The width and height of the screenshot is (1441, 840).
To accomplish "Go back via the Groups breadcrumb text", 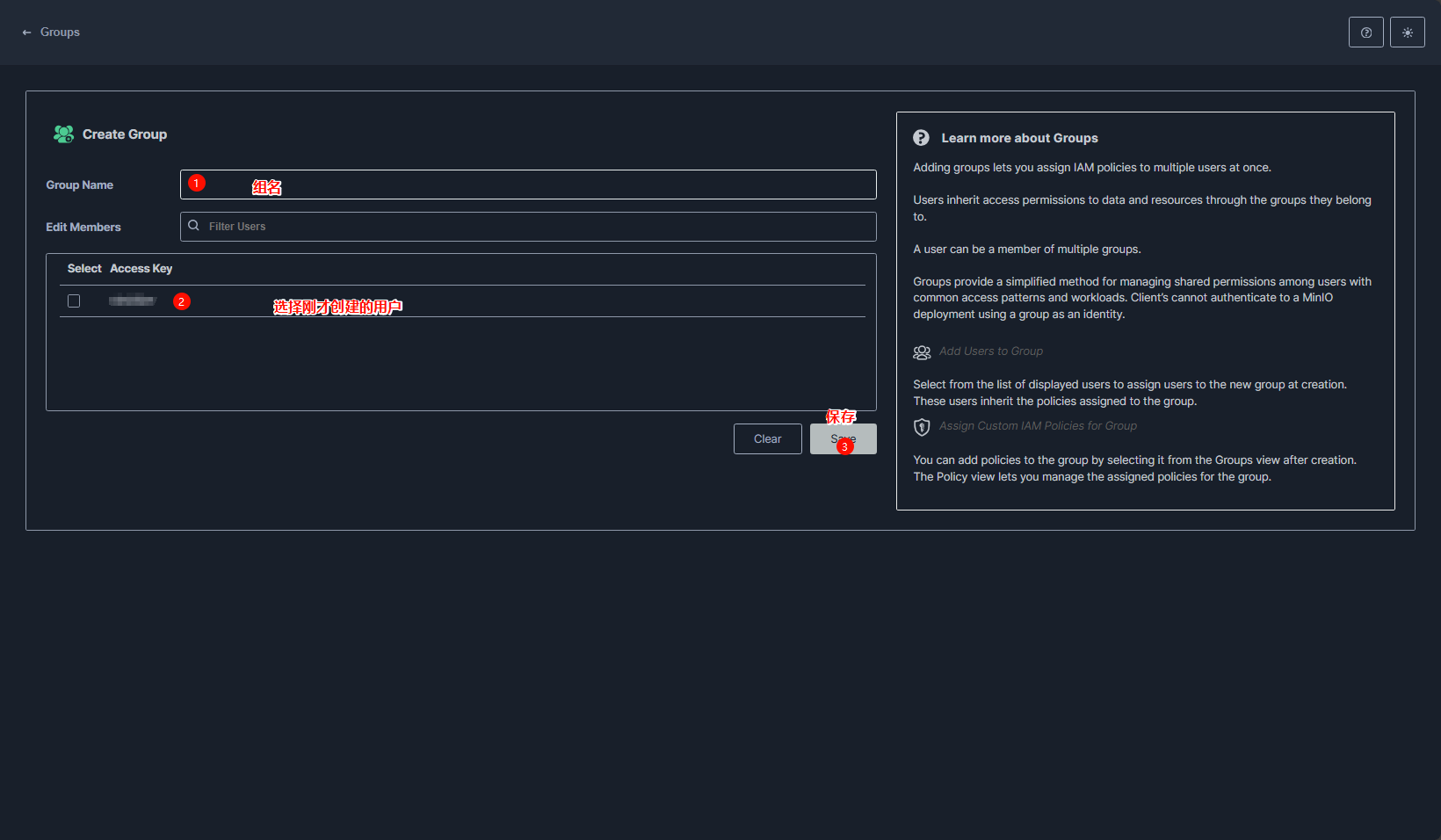I will coord(60,33).
